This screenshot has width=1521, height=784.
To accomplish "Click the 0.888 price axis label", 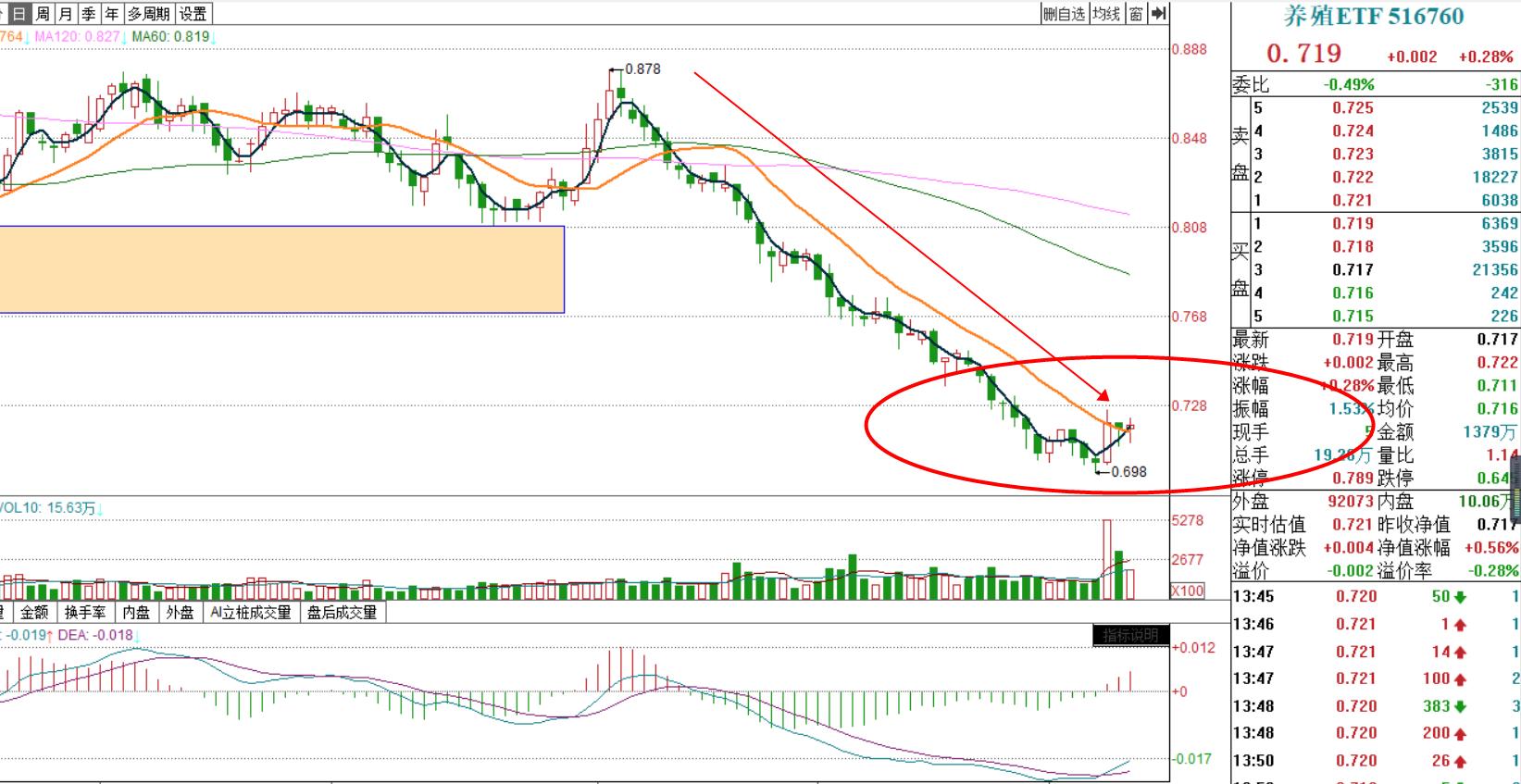I will pos(1190,49).
